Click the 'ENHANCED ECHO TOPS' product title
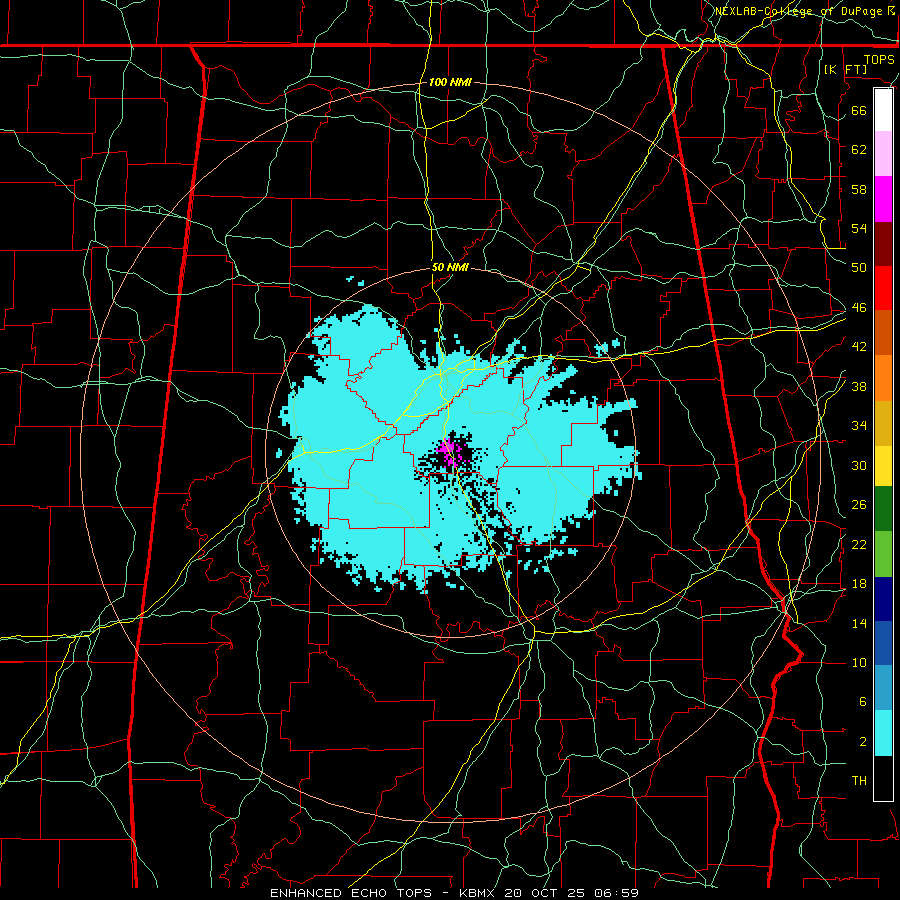The image size is (900, 900). (350, 893)
